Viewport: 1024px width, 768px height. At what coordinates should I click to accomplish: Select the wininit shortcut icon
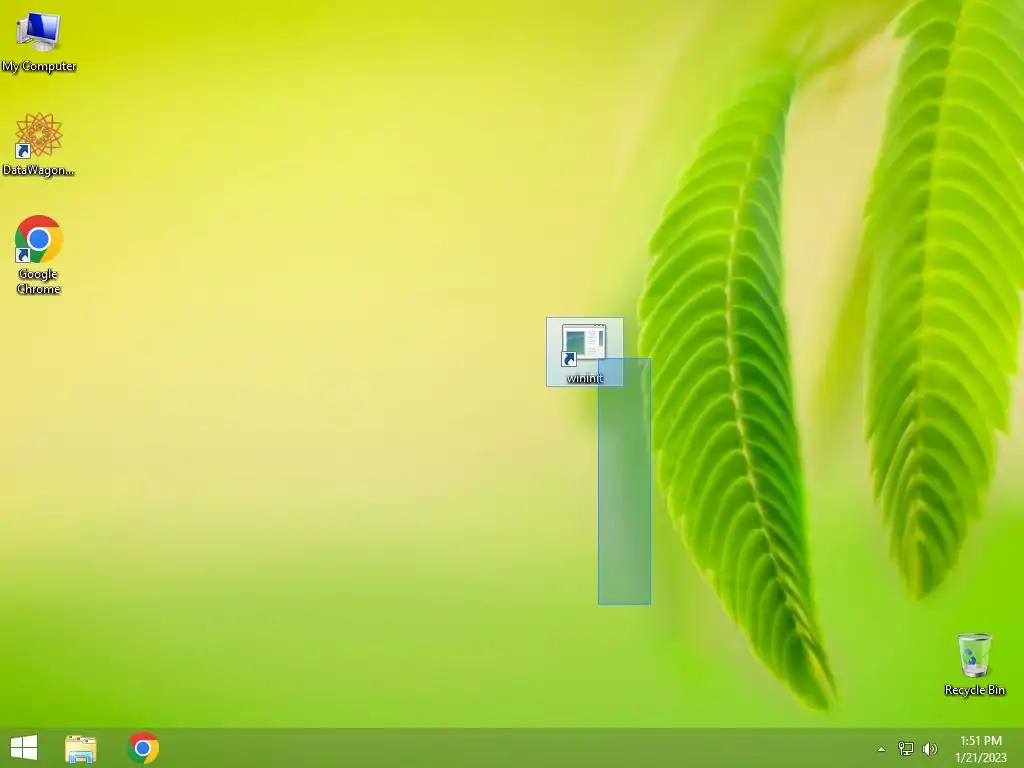(x=584, y=352)
